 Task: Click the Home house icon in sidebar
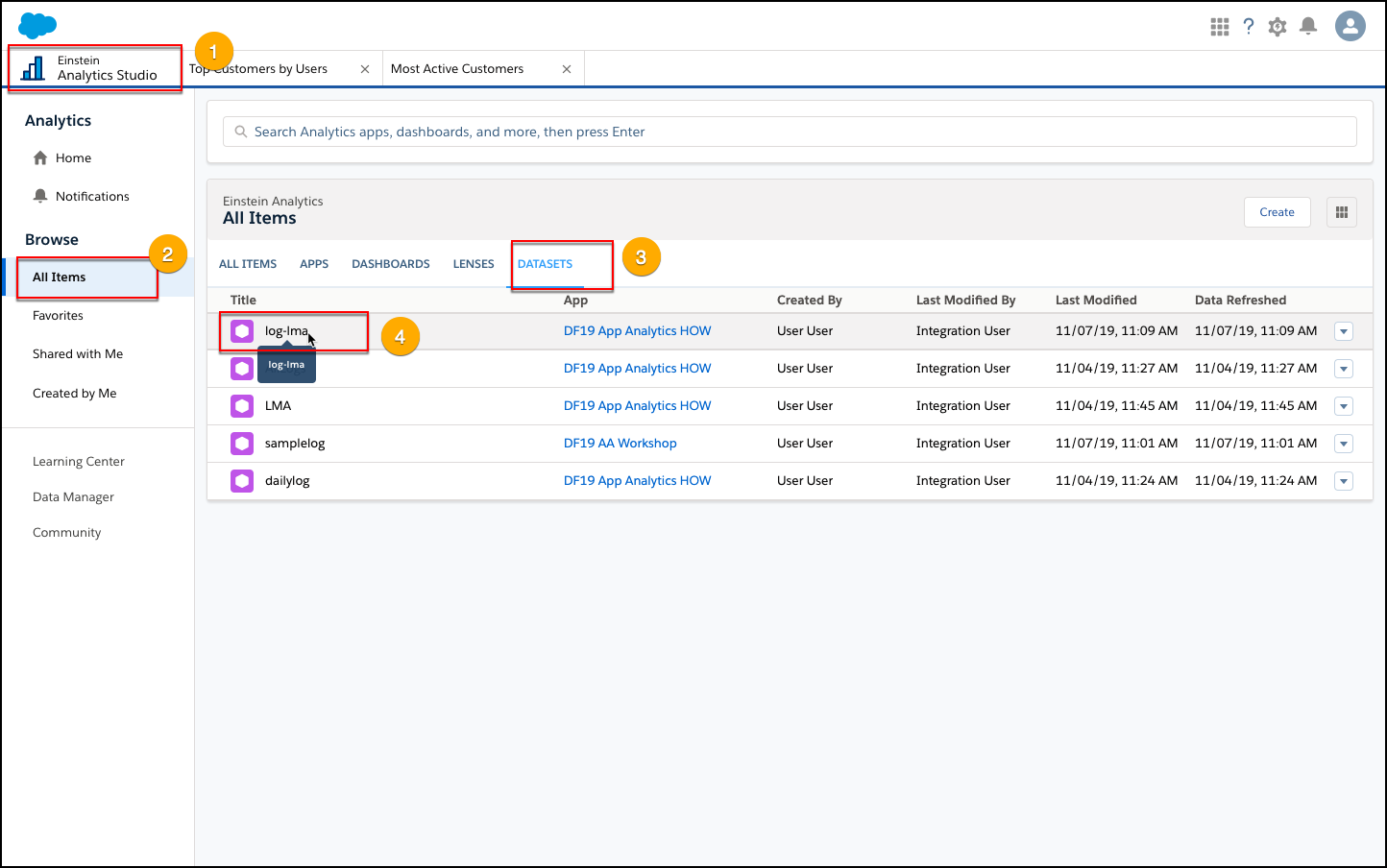pyautogui.click(x=40, y=157)
